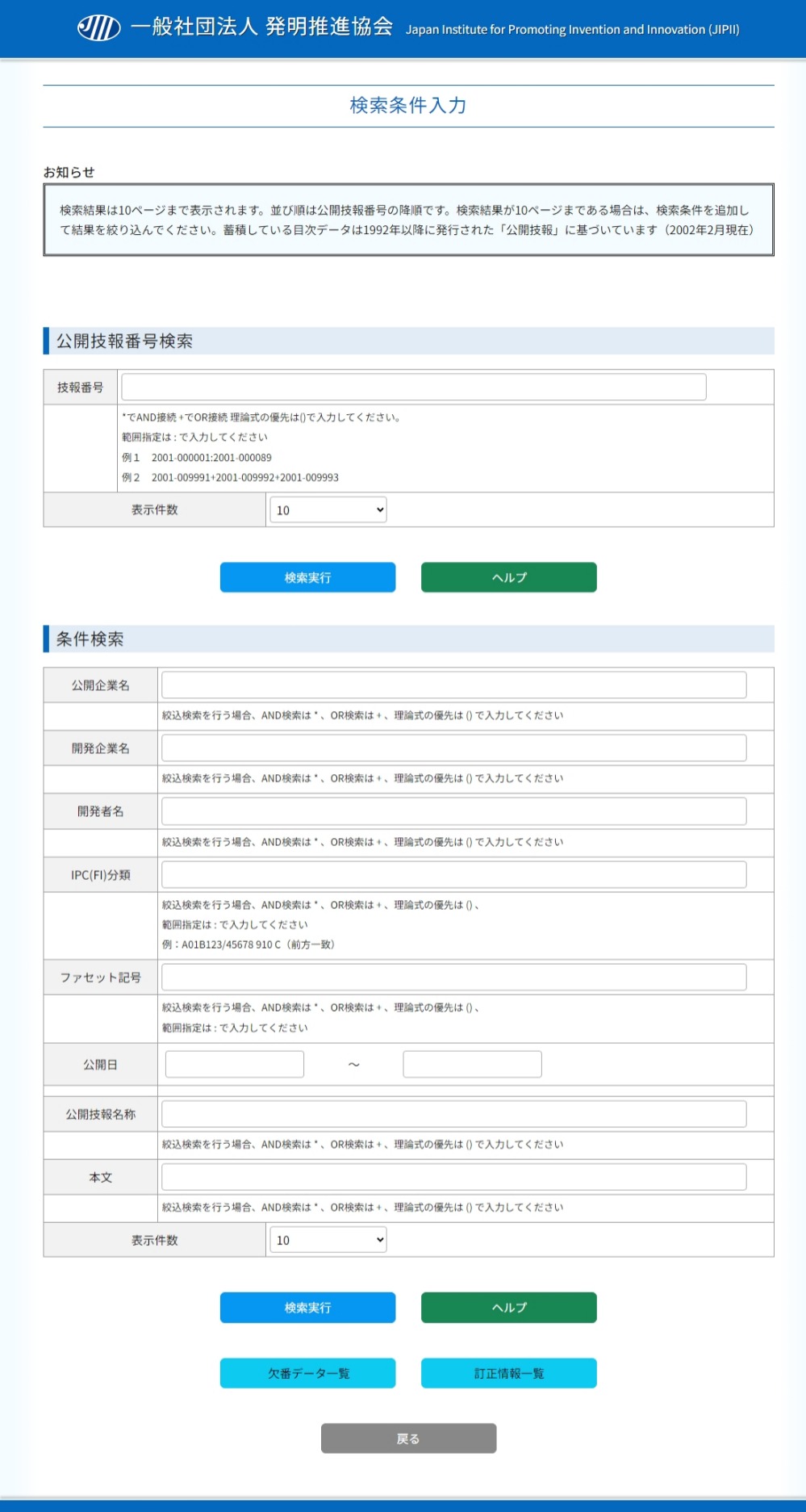The width and height of the screenshot is (806, 1512).
Task: Focus the 本文 text field
Action: (453, 1177)
